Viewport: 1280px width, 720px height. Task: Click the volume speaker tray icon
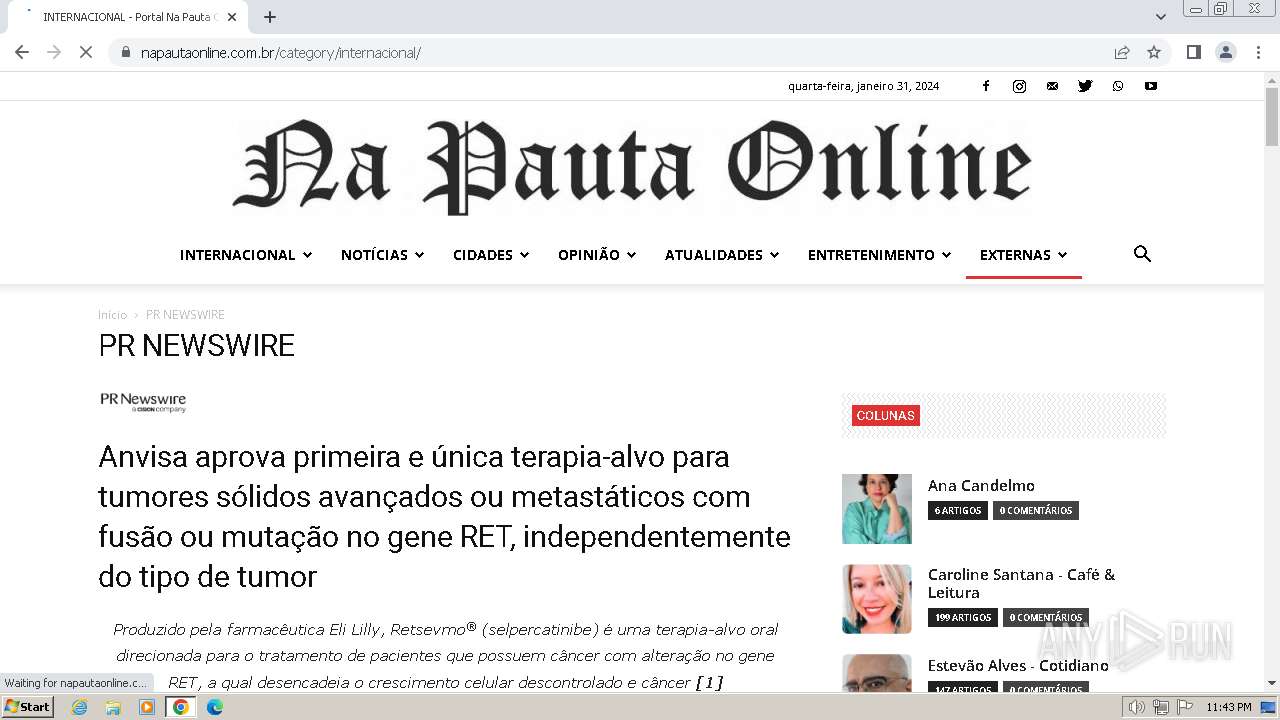click(1136, 707)
